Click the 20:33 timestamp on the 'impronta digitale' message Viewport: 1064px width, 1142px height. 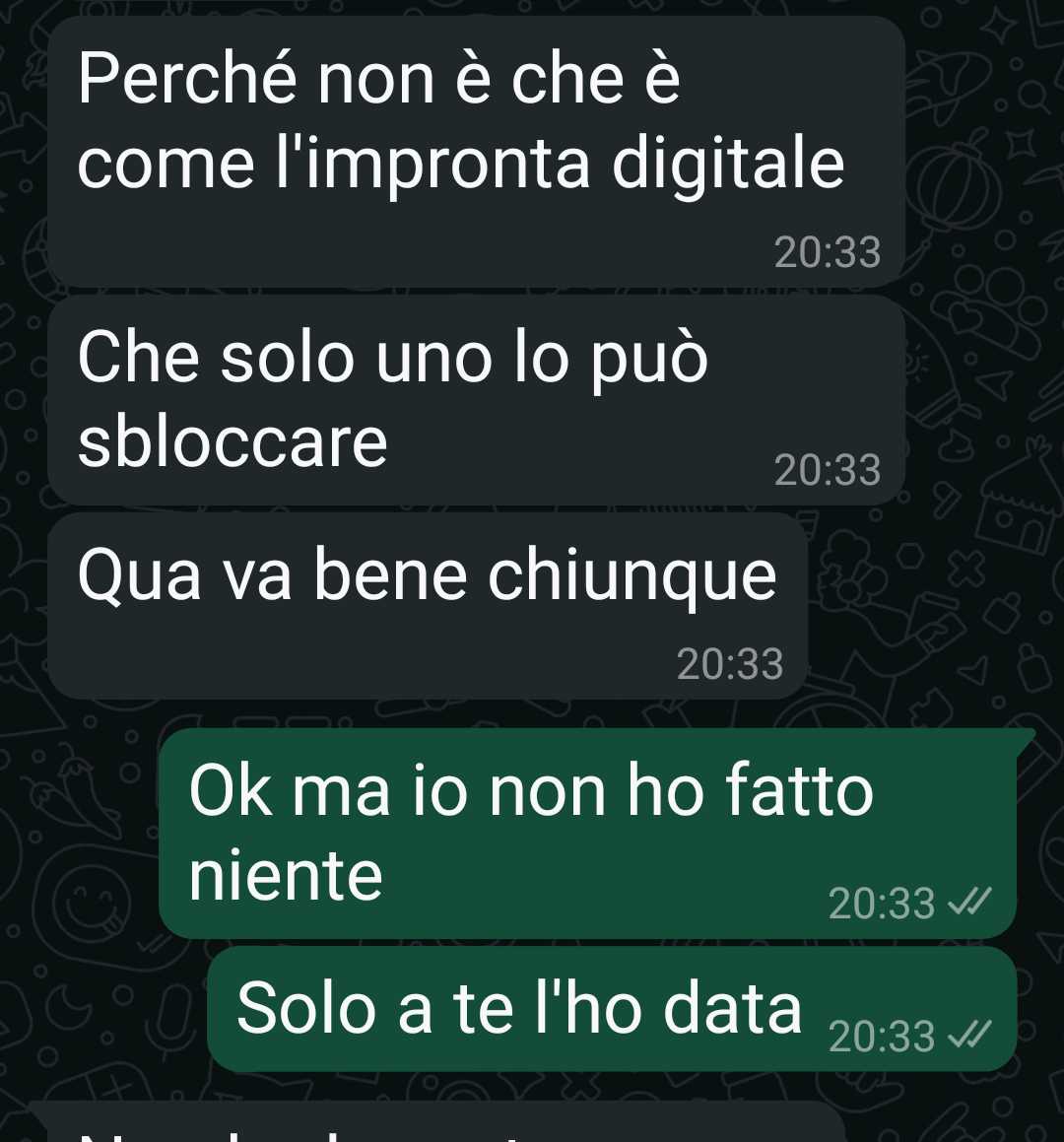(x=828, y=252)
